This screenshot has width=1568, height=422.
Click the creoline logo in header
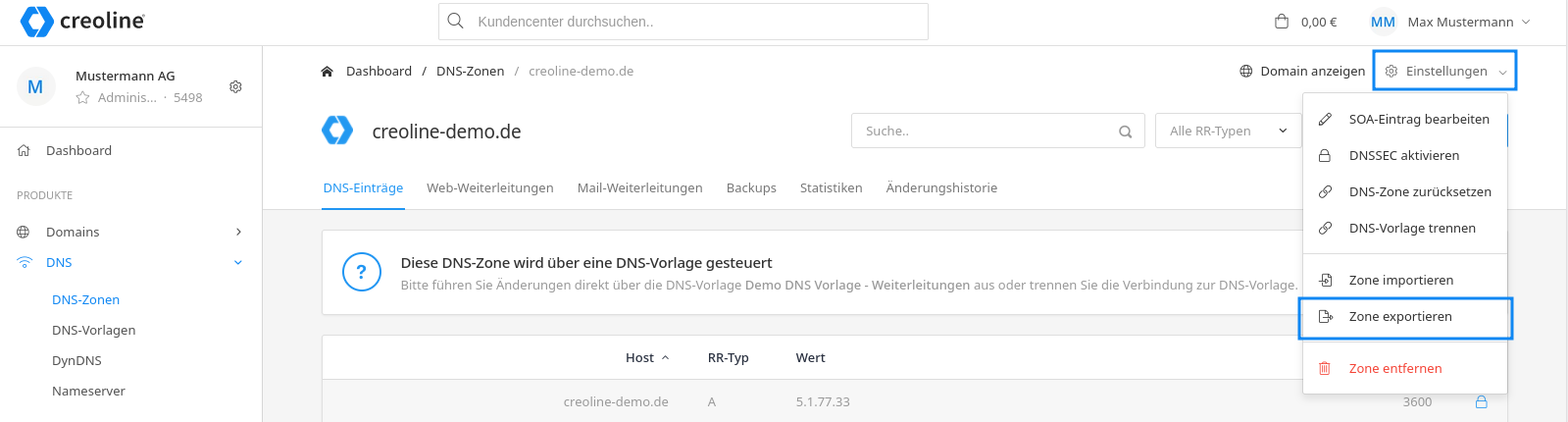pos(82,21)
